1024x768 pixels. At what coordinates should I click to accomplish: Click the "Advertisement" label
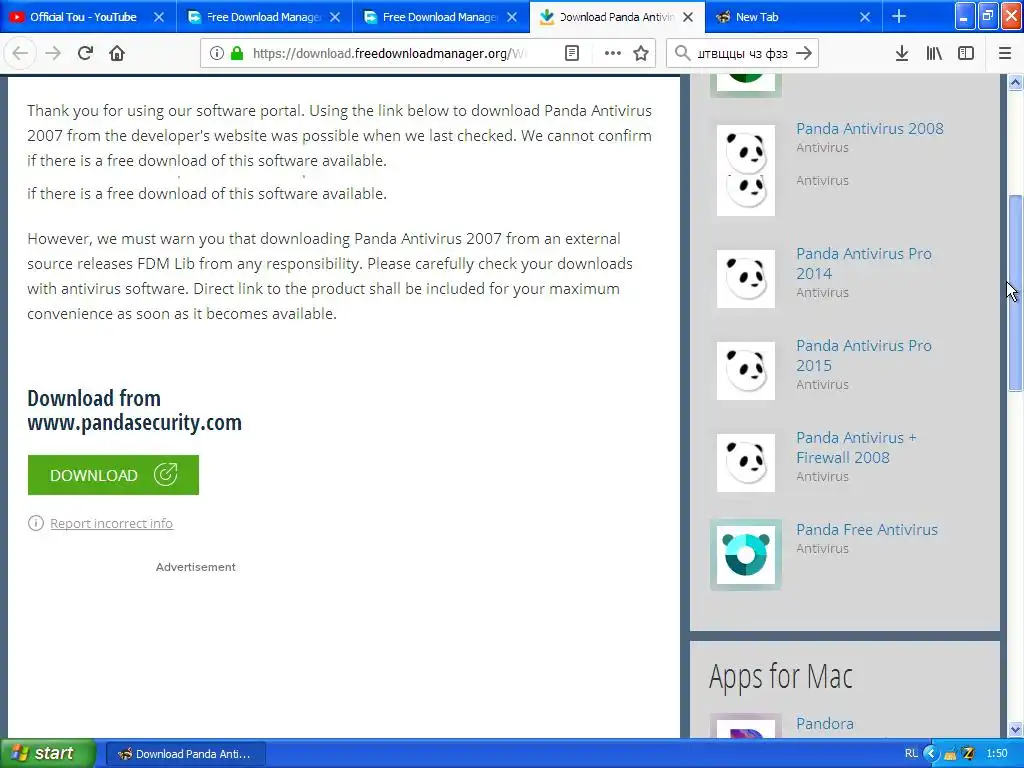(x=195, y=567)
